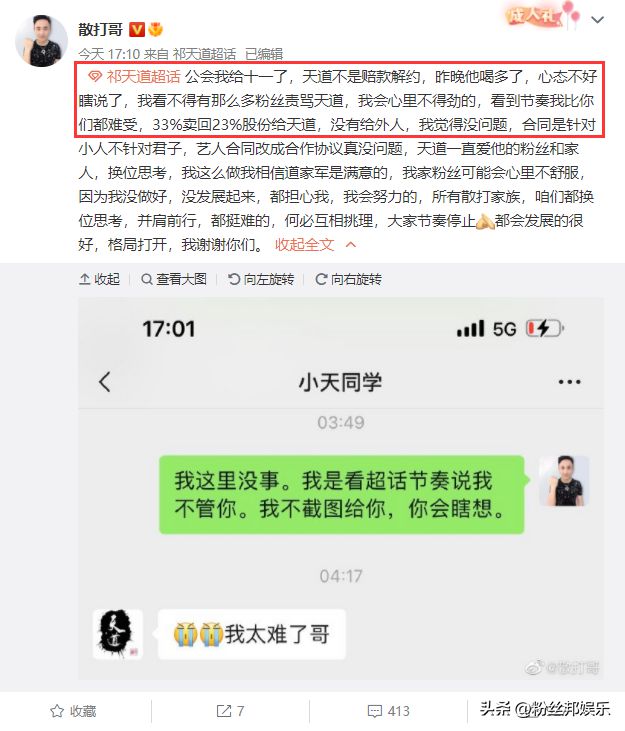
Task: Open comments icon showing 413
Action: pyautogui.click(x=389, y=711)
